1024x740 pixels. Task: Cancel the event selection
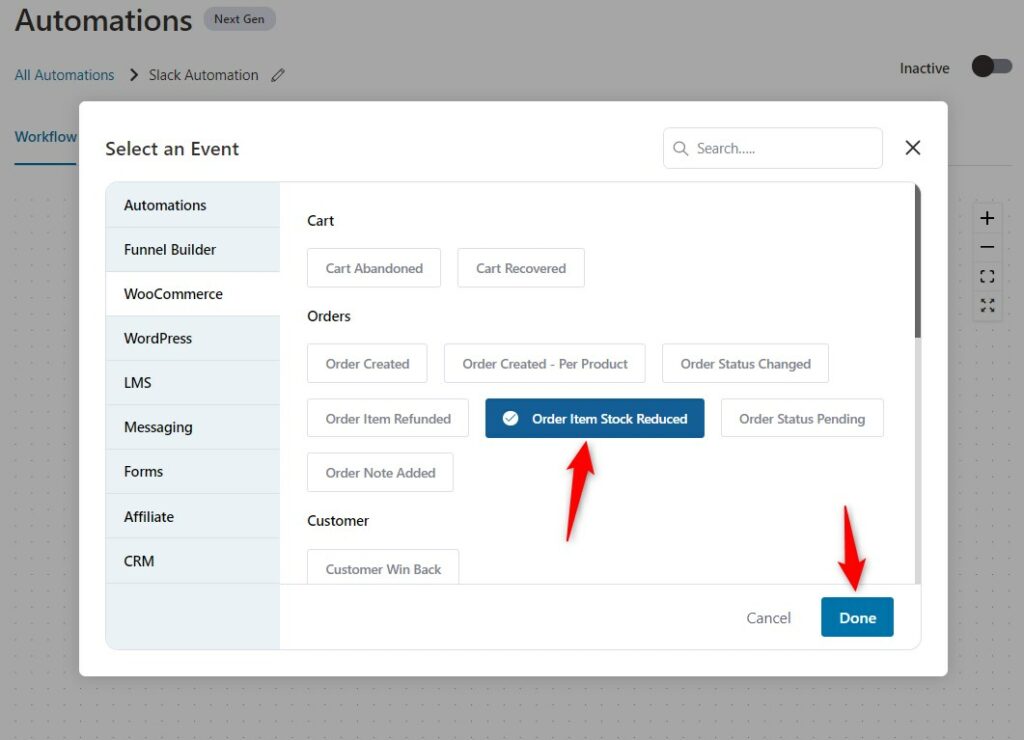tap(768, 618)
